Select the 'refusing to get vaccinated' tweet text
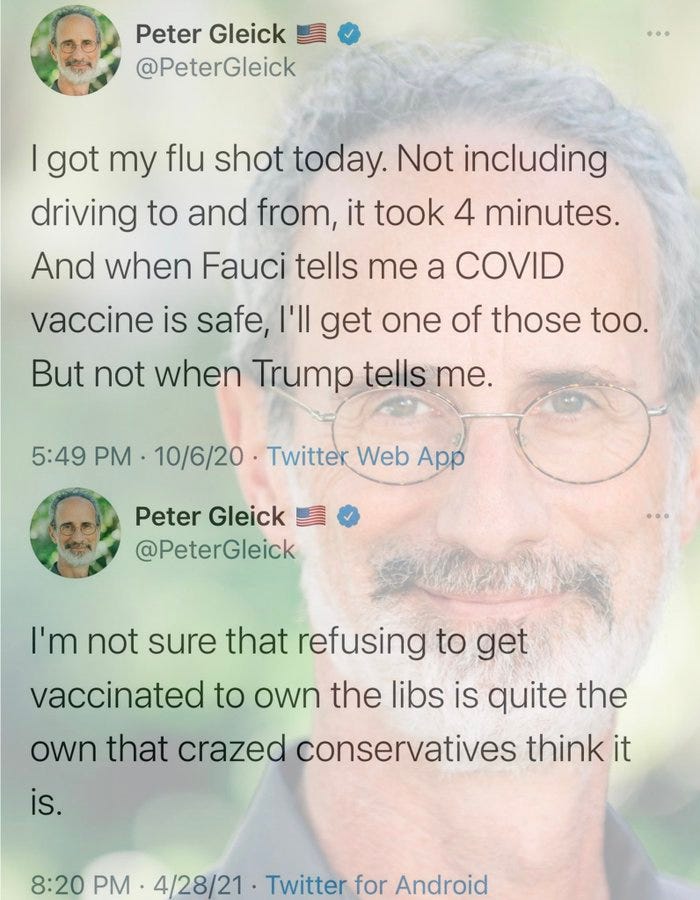This screenshot has height=900, width=700. pos(330,722)
